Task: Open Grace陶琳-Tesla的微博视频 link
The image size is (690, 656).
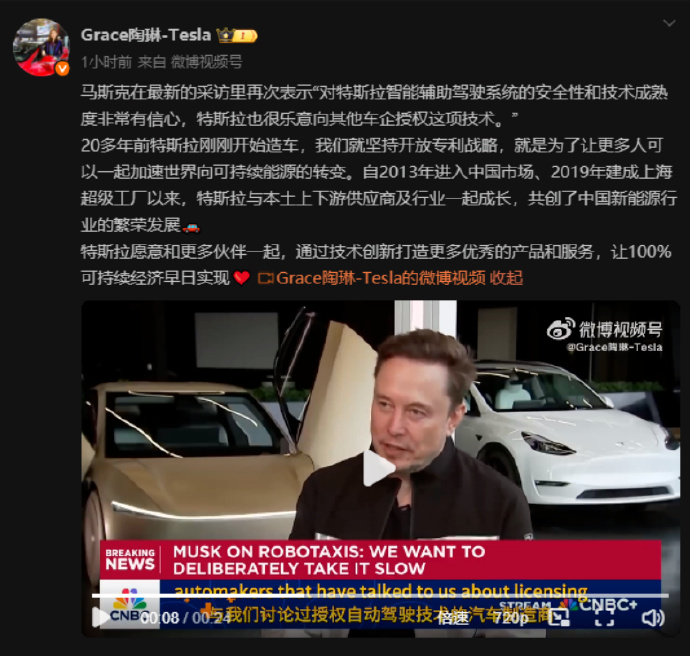Action: 381,278
